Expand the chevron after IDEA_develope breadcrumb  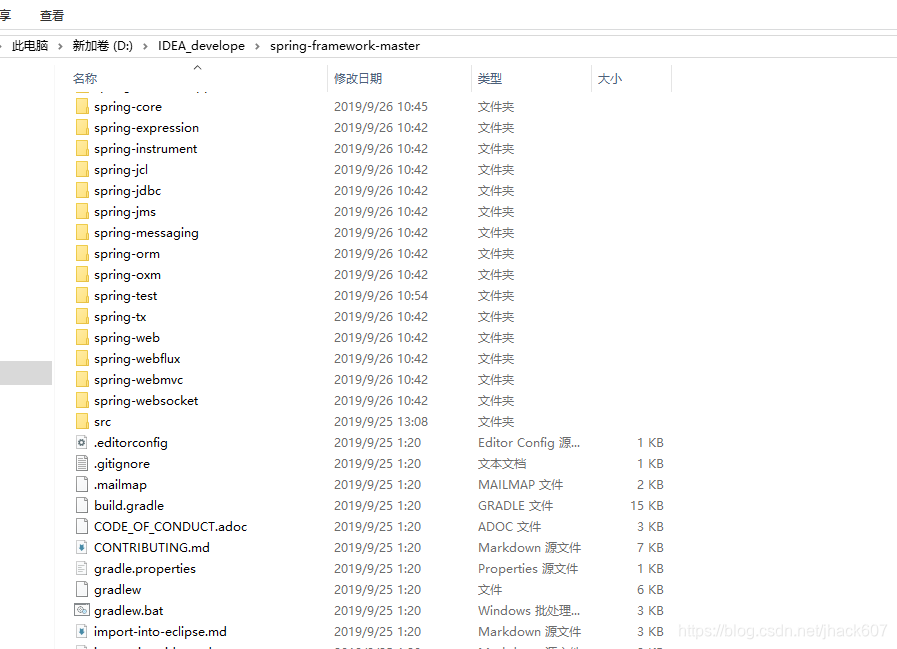pos(257,46)
